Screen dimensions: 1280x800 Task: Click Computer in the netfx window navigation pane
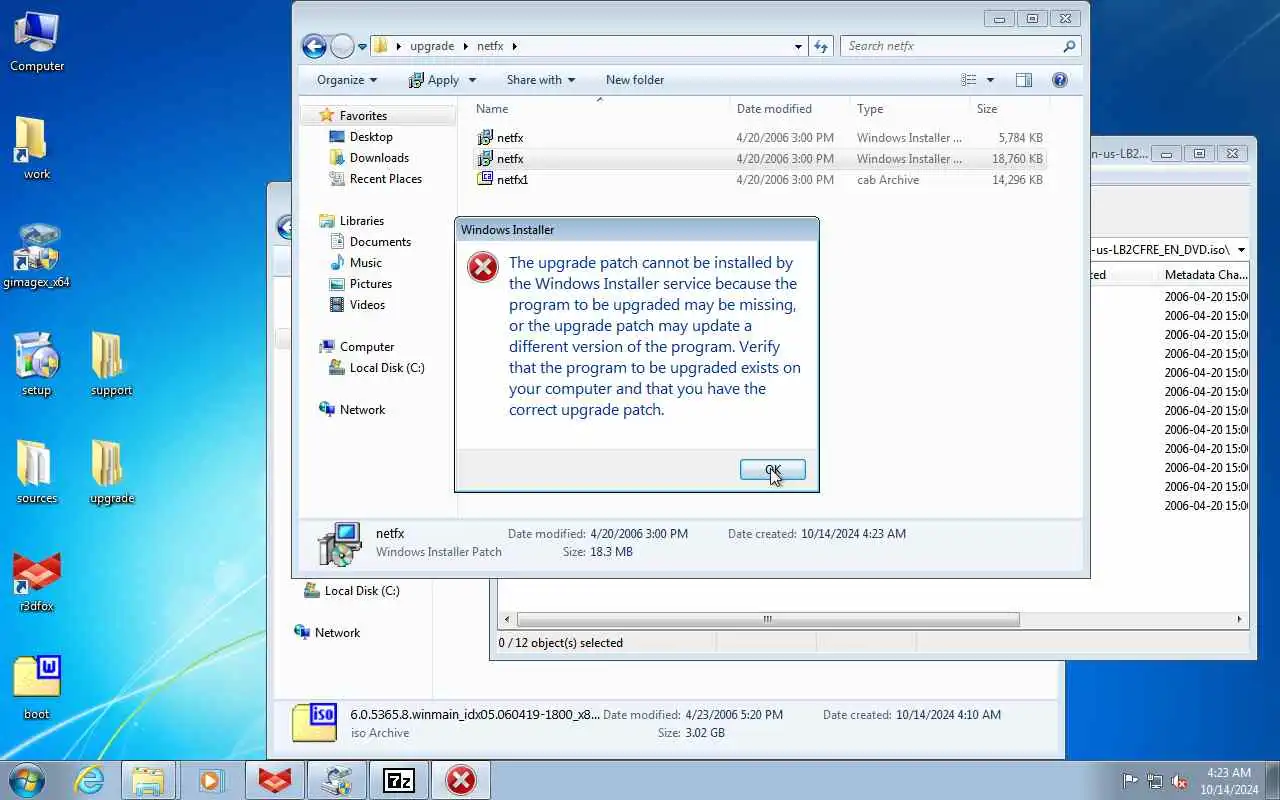367,347
